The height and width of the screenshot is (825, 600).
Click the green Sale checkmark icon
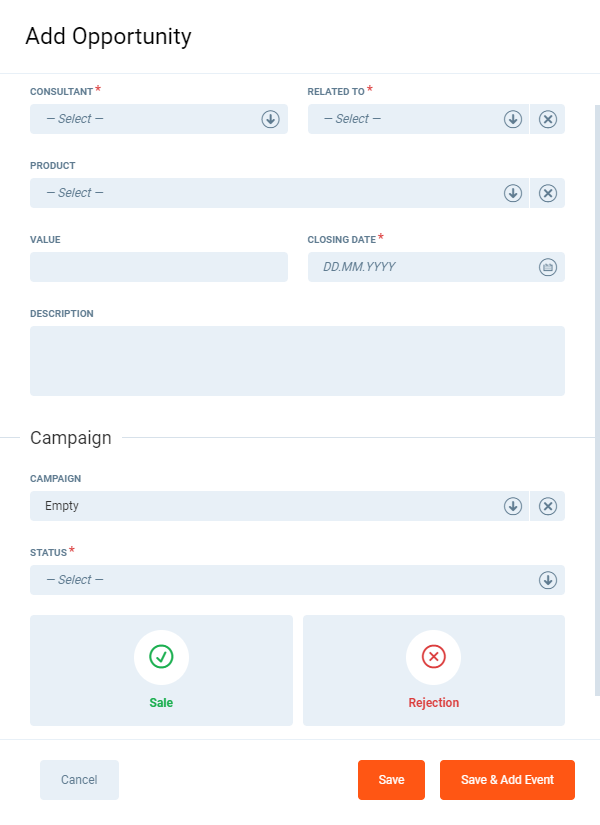(x=161, y=657)
